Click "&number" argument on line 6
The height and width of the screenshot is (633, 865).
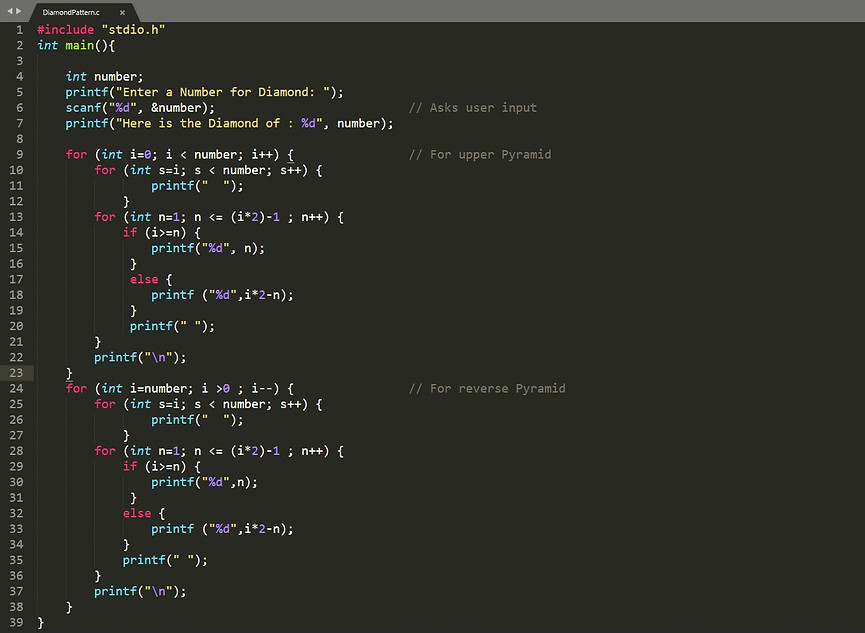(x=176, y=108)
